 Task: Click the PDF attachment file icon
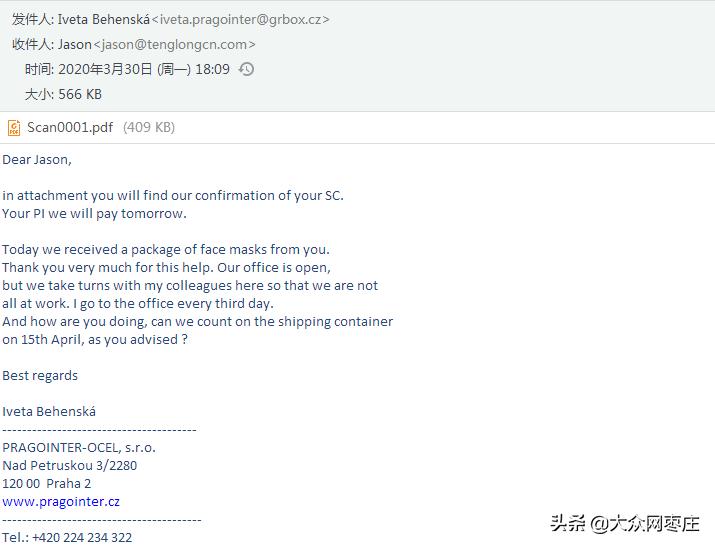[x=14, y=127]
